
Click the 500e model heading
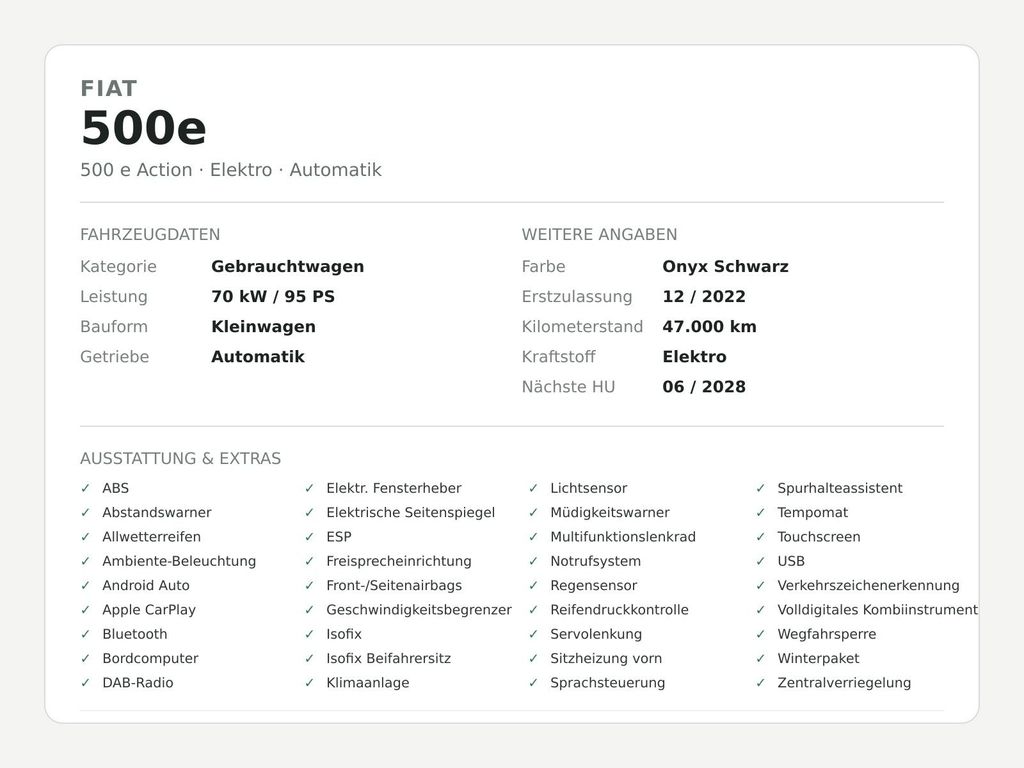(x=144, y=127)
